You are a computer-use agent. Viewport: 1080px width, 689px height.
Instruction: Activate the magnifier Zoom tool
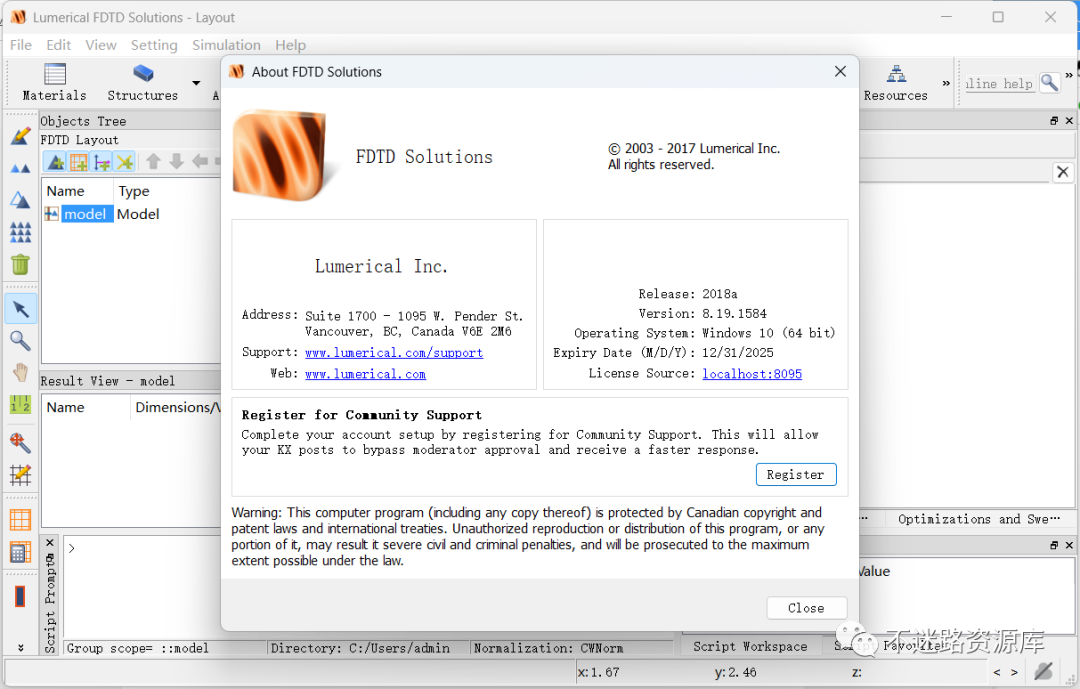[20, 340]
